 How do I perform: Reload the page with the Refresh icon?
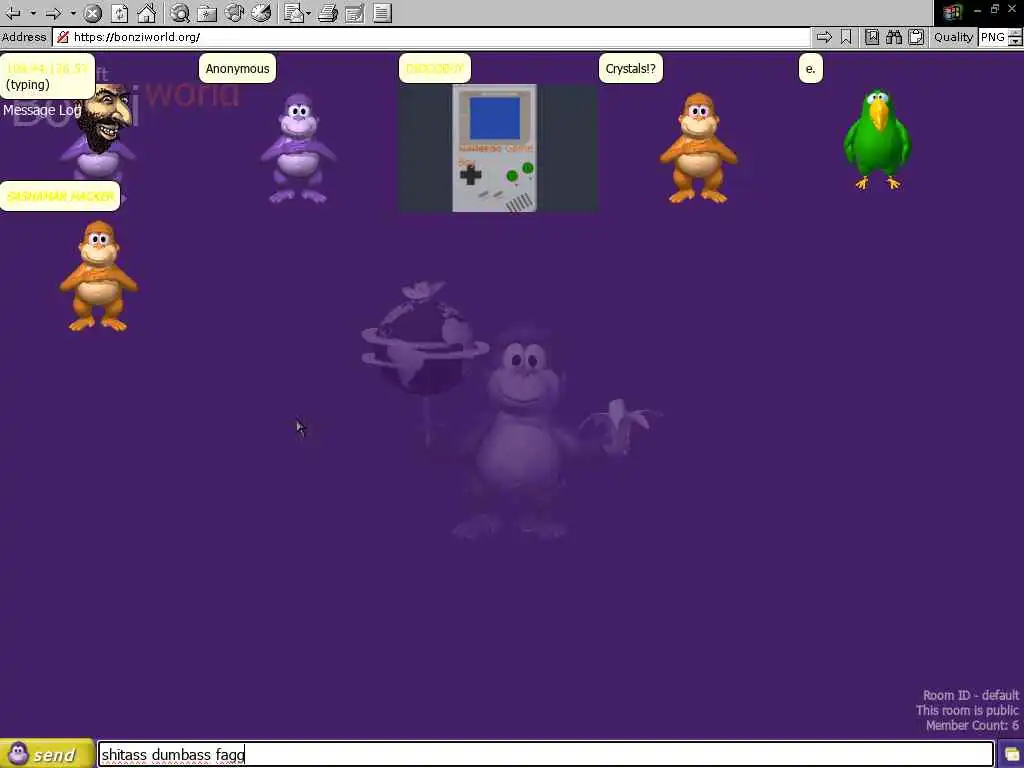[120, 12]
